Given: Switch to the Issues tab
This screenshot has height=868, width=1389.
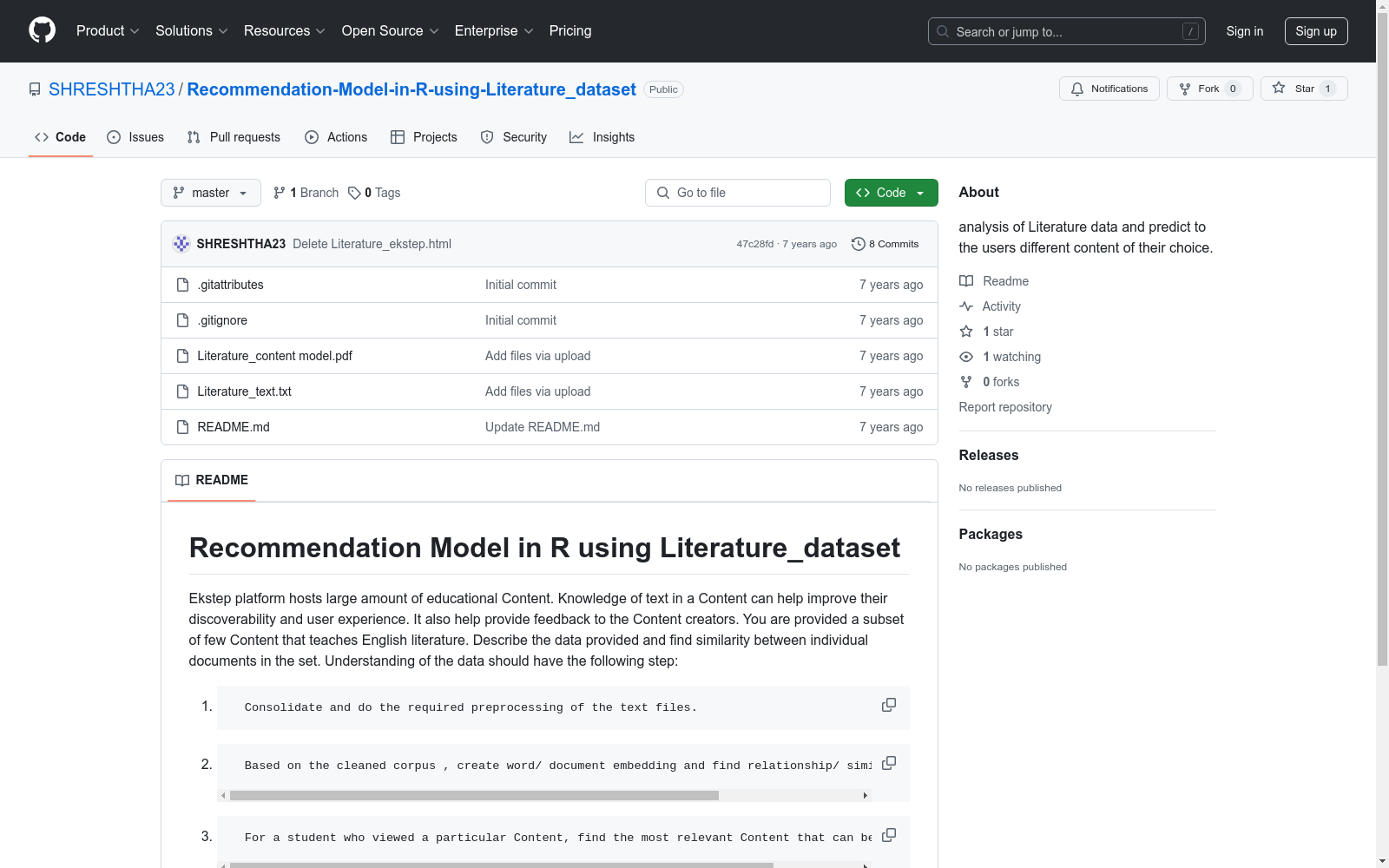Looking at the screenshot, I should (135, 137).
